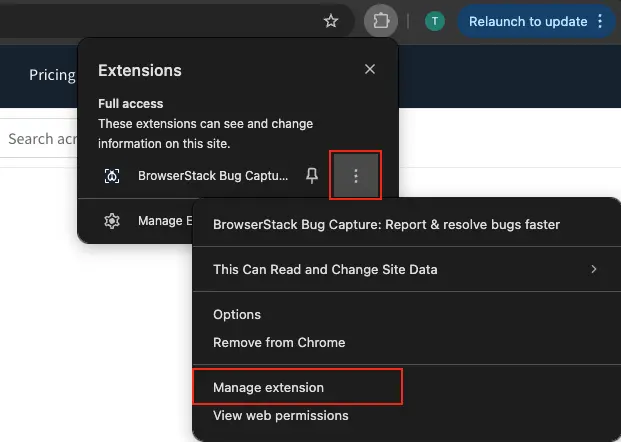Open the menu dots beside Relaunch to update
Viewport: 621px width, 442px height.
point(600,21)
